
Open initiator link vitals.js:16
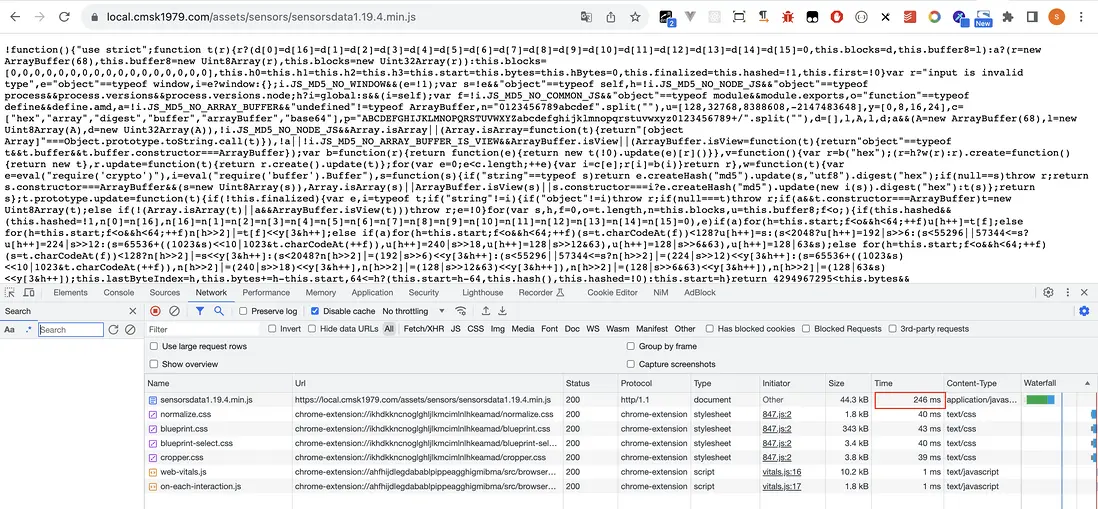pyautogui.click(x=781, y=472)
